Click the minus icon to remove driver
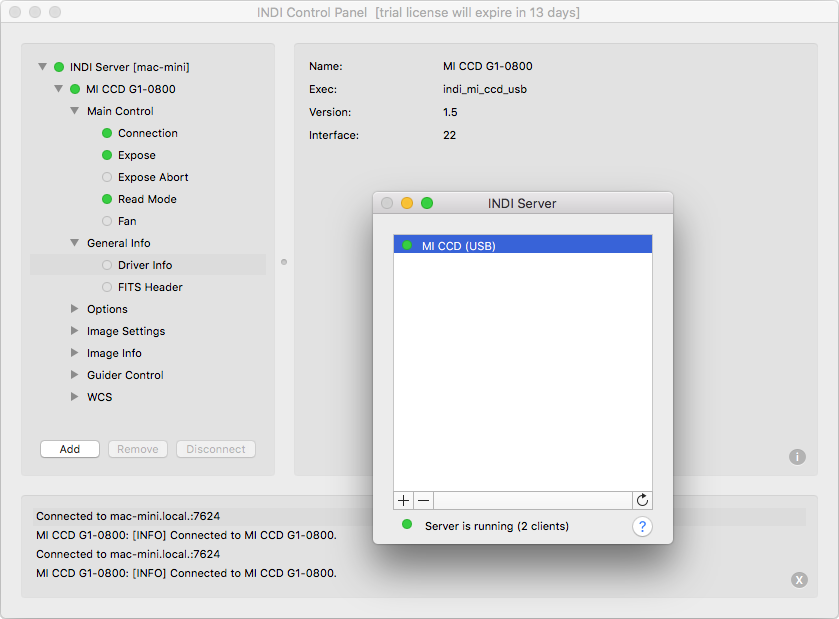Screen dimensions: 839x619 click(423, 500)
